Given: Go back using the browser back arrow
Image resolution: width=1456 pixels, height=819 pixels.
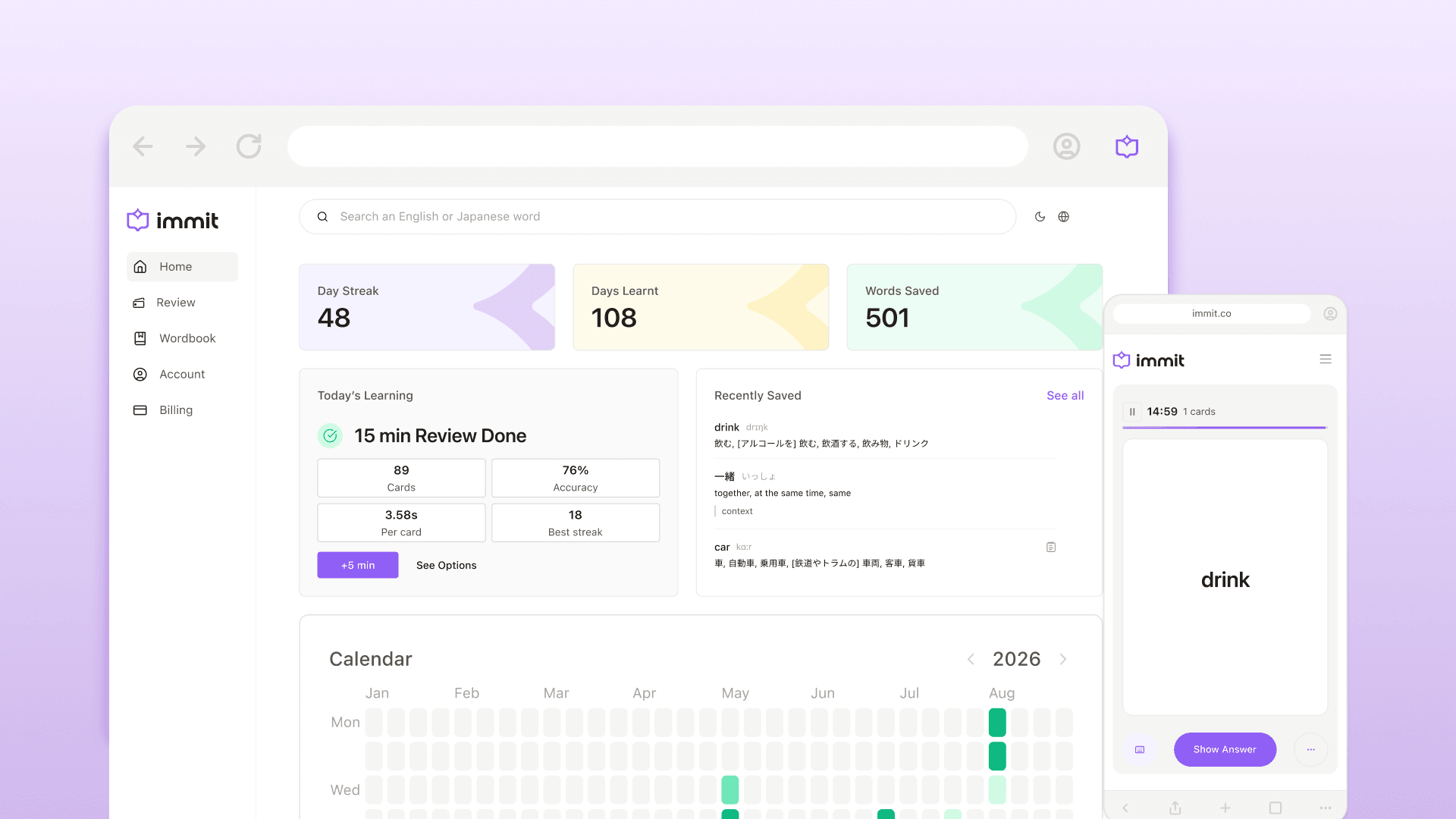Looking at the screenshot, I should 143,146.
